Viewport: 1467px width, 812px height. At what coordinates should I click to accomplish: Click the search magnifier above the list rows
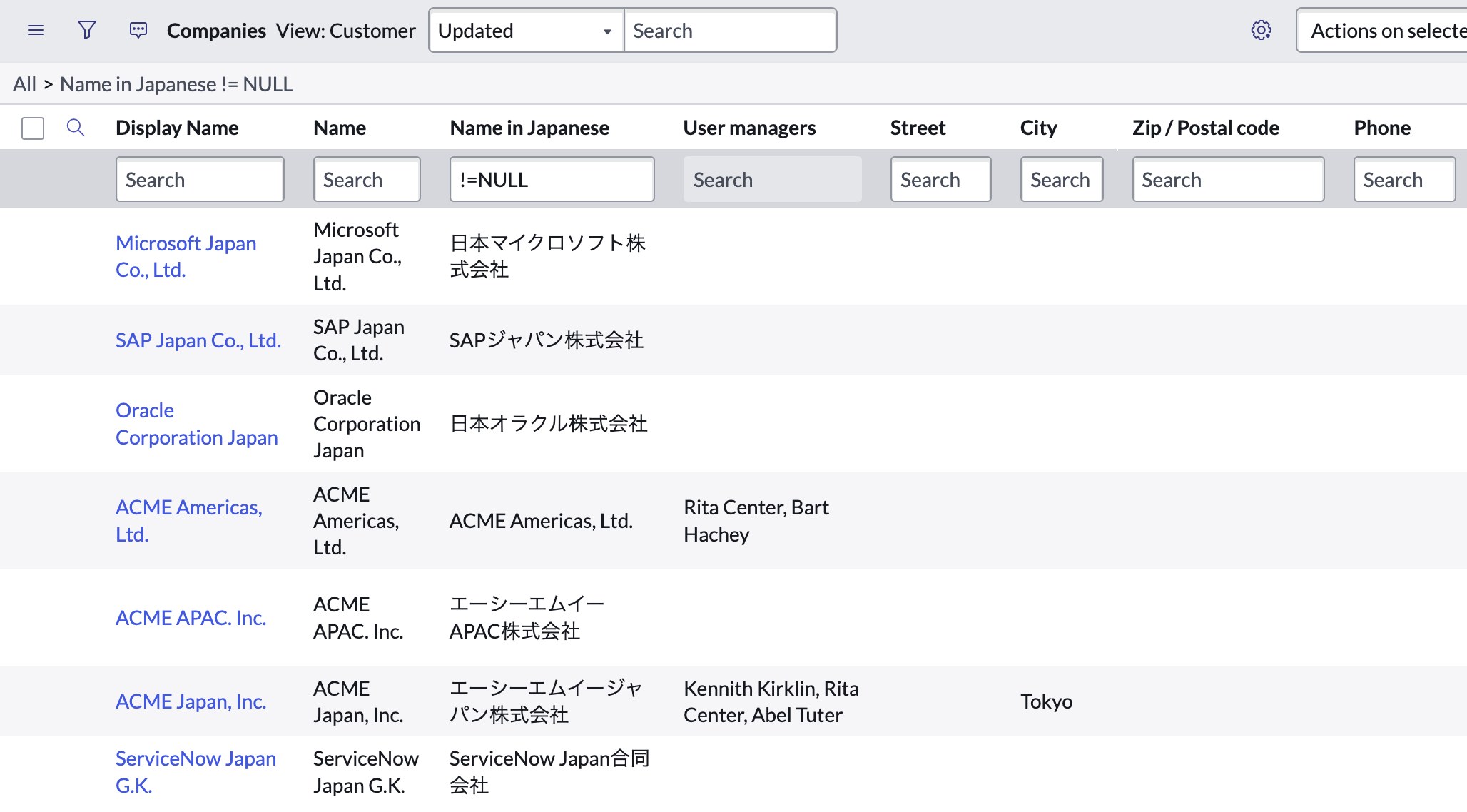click(x=75, y=127)
